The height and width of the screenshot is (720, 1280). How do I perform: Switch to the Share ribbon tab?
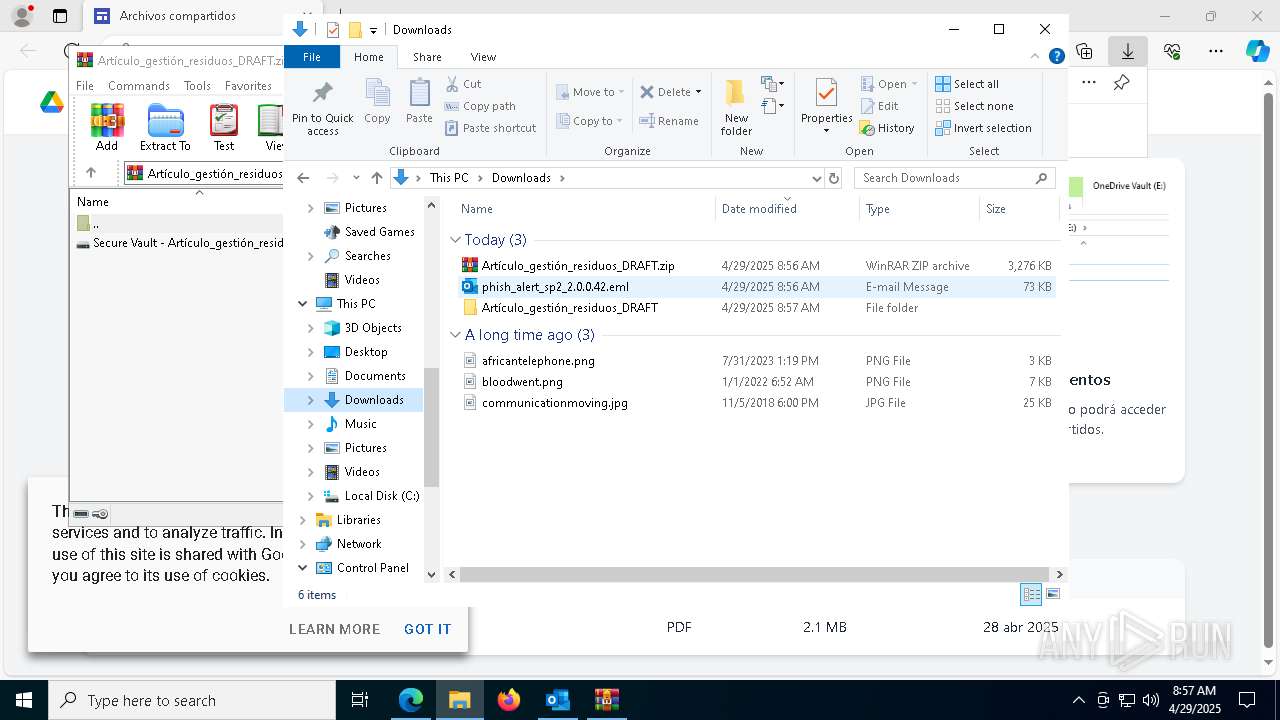tap(427, 57)
